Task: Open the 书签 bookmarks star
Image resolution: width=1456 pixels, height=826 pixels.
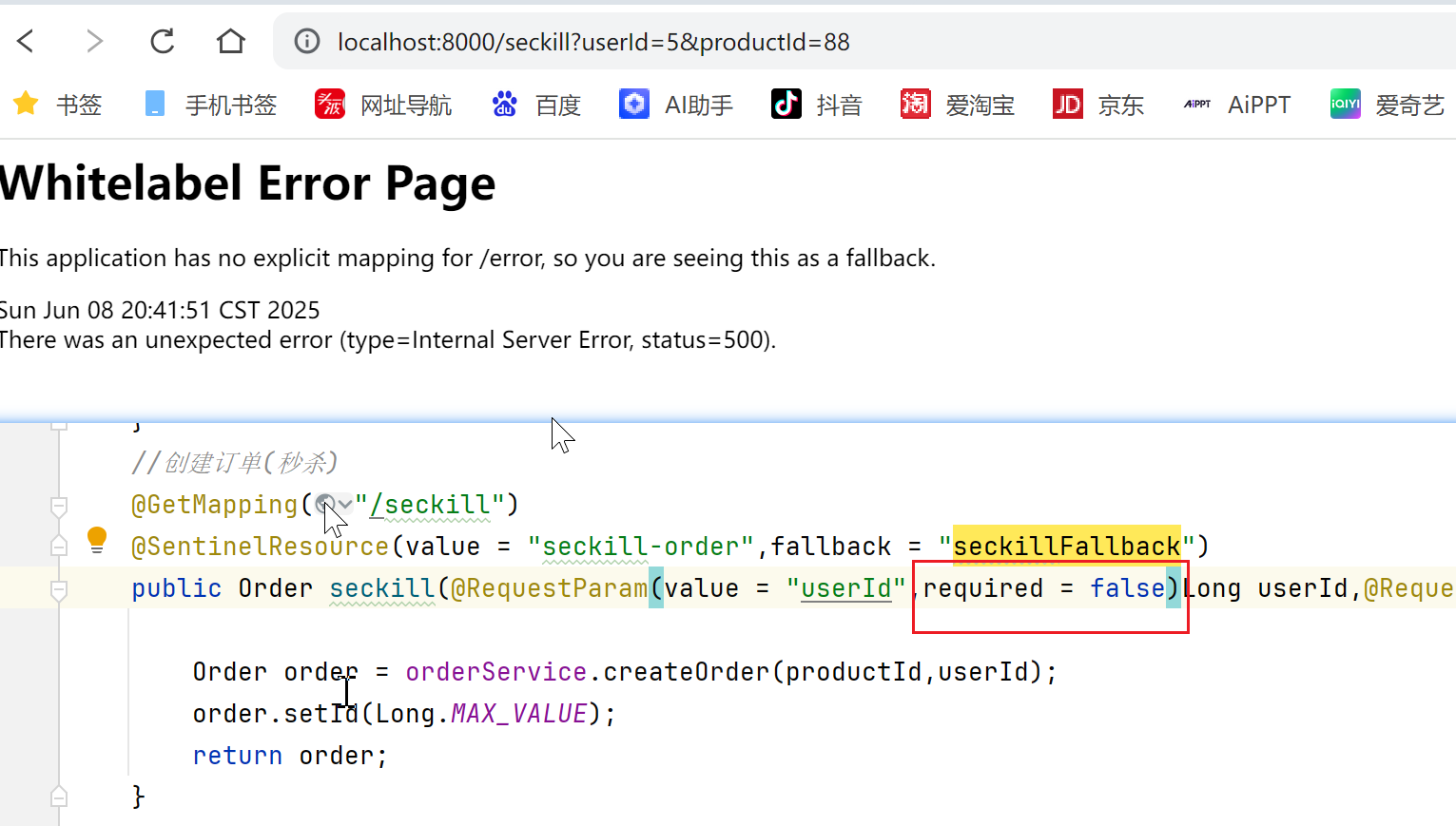Action: [x=58, y=105]
